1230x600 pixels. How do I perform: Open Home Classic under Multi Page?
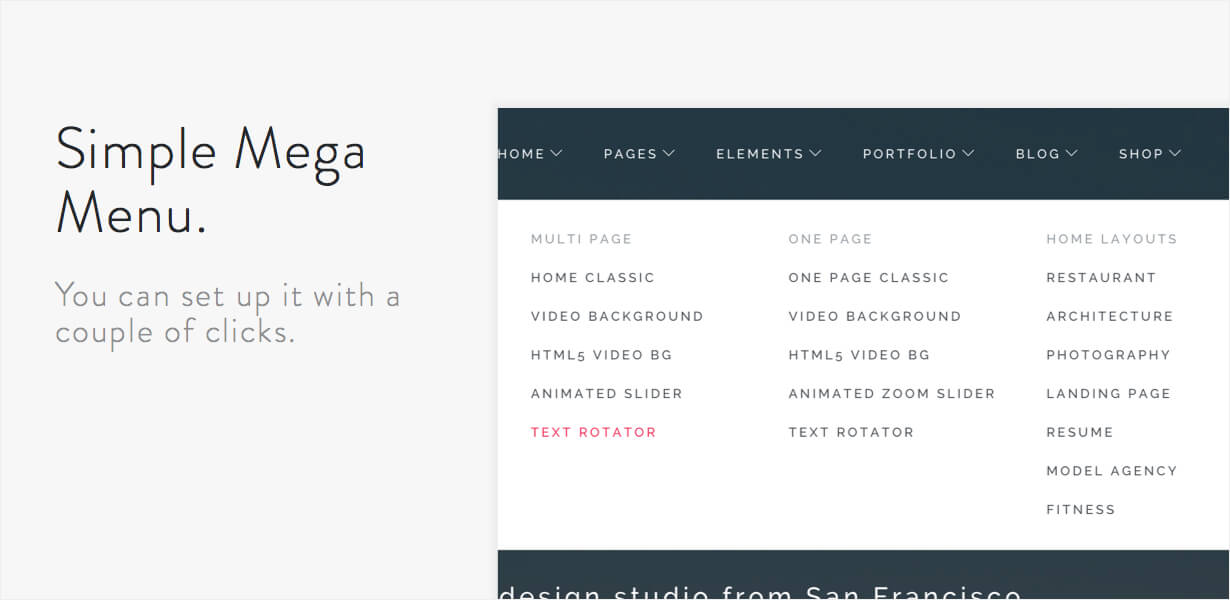(x=593, y=278)
